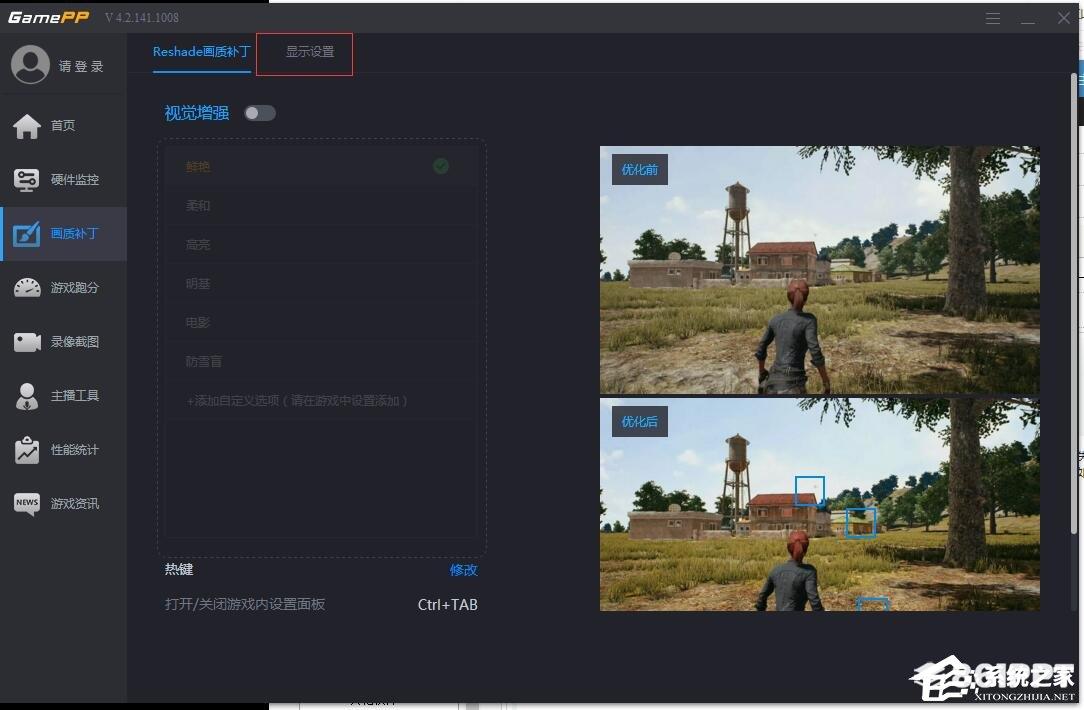The width and height of the screenshot is (1084, 710).
Task: Open 游戏跑分 benchmark section
Action: pyautogui.click(x=63, y=288)
